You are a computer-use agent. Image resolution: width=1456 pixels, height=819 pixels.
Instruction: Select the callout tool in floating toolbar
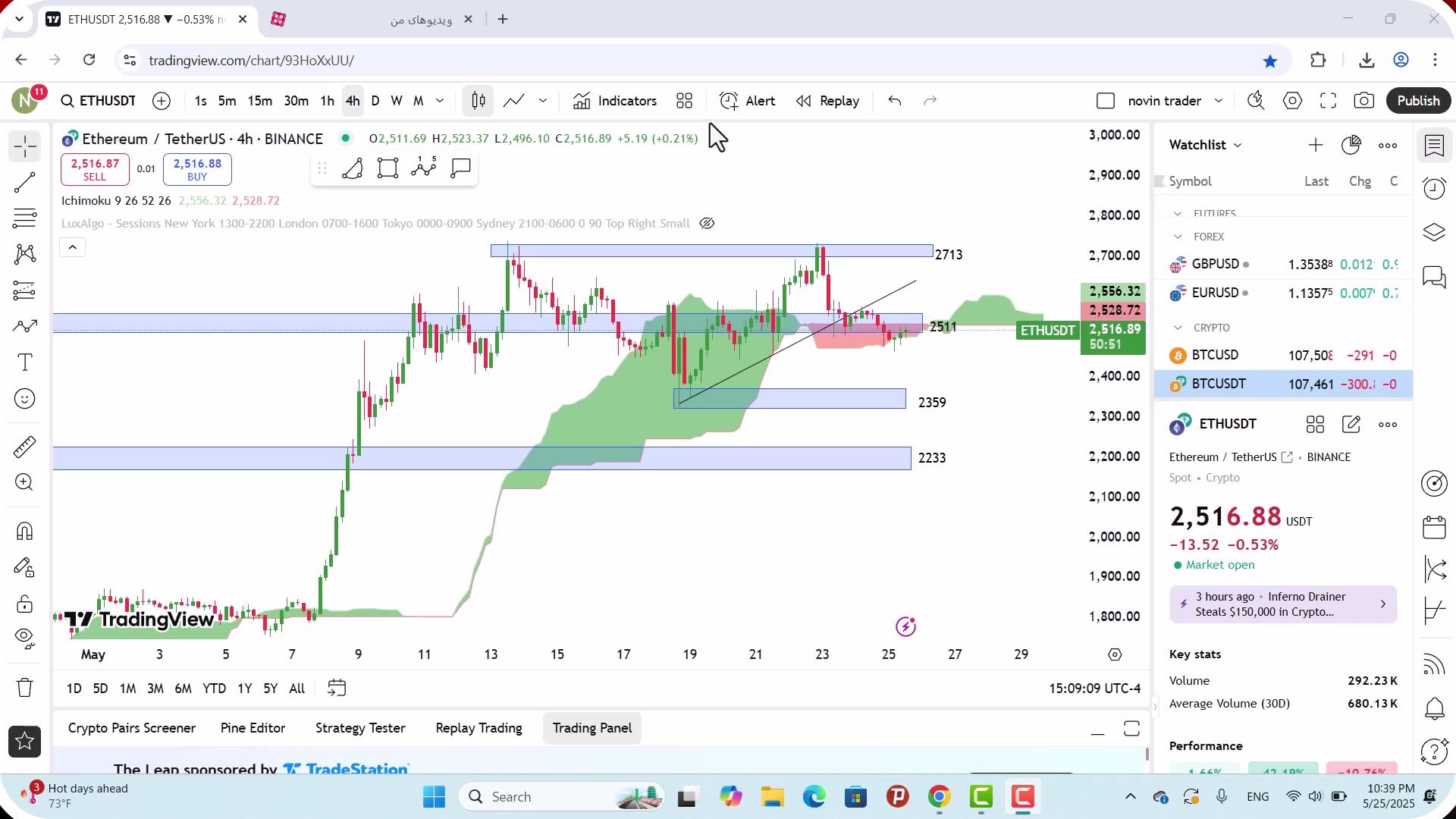[460, 168]
